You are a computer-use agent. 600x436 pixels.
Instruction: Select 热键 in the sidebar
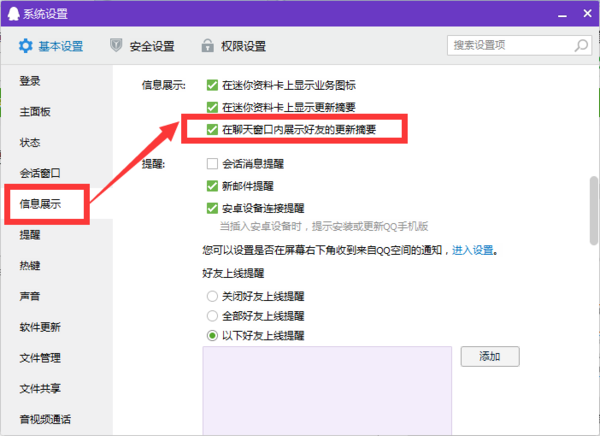(30, 265)
